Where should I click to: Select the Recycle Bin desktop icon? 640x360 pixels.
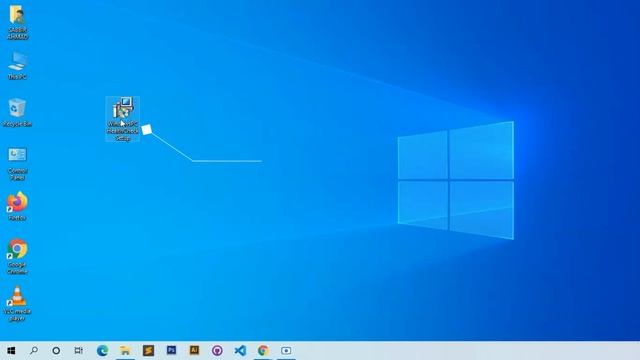(x=17, y=112)
